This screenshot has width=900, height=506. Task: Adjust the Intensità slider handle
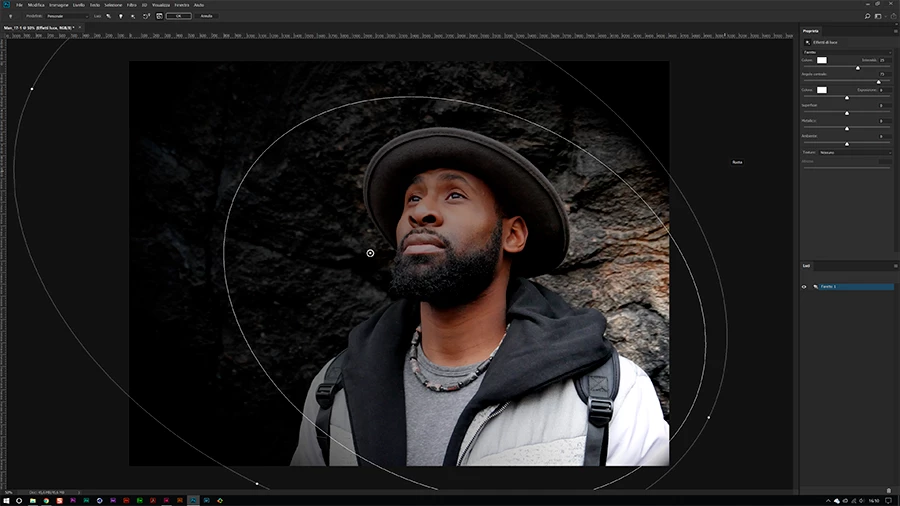pos(858,68)
